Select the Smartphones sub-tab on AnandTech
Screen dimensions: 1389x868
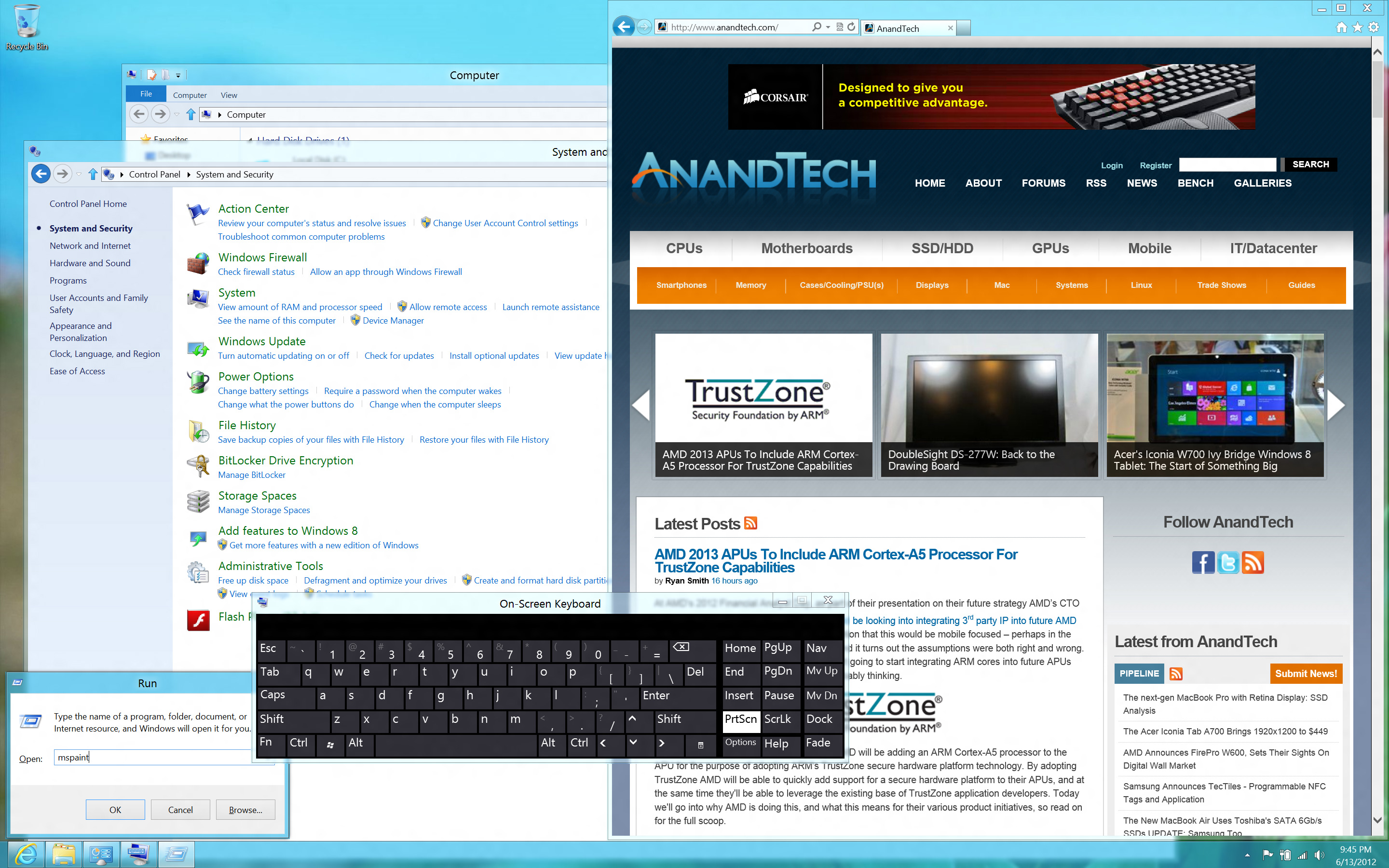click(681, 285)
